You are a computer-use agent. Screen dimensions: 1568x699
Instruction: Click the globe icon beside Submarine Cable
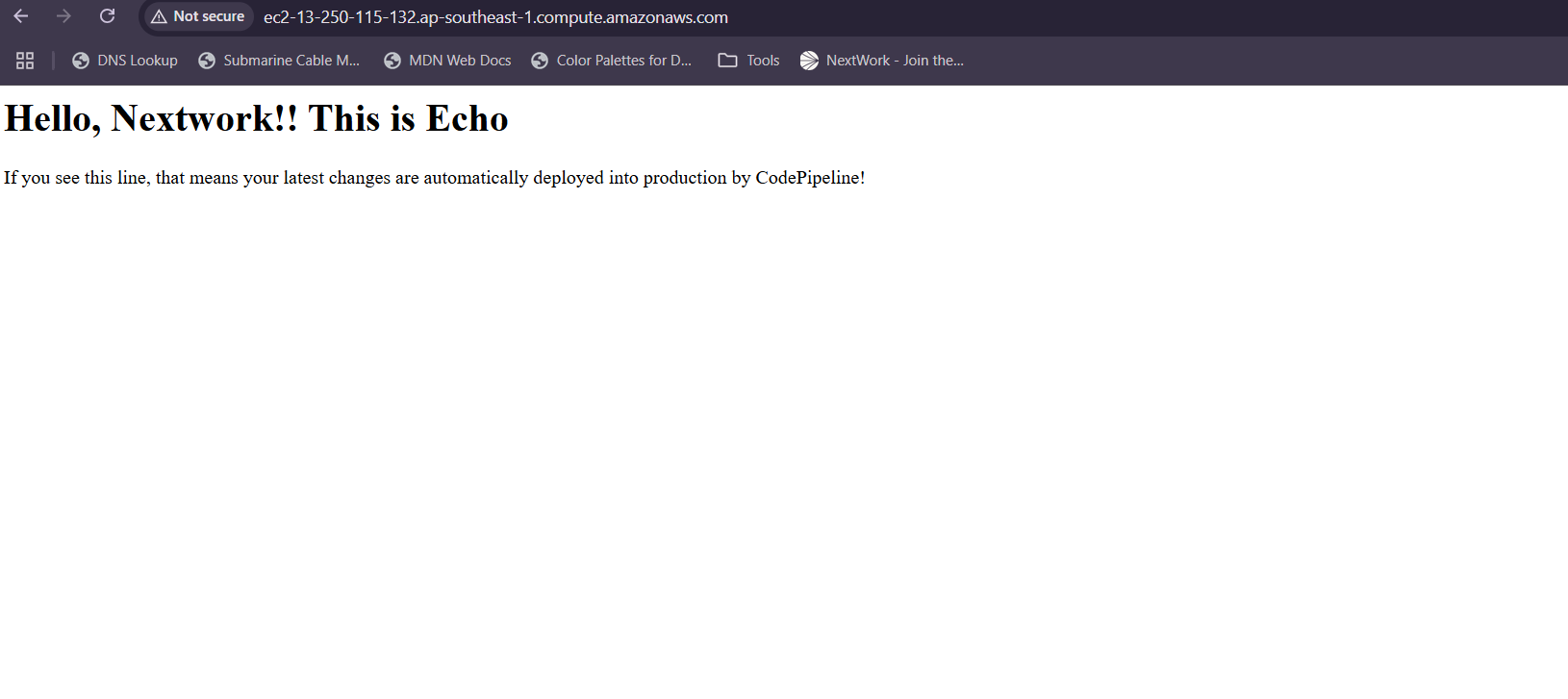pyautogui.click(x=207, y=61)
